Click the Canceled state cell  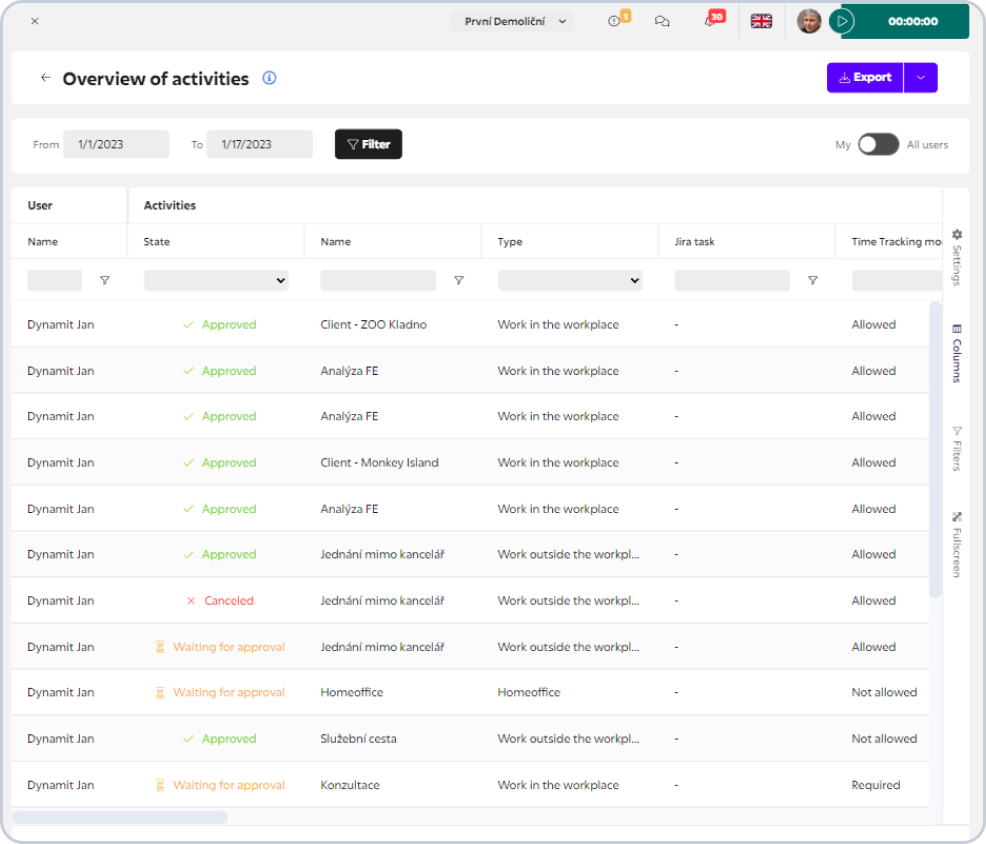click(x=220, y=601)
